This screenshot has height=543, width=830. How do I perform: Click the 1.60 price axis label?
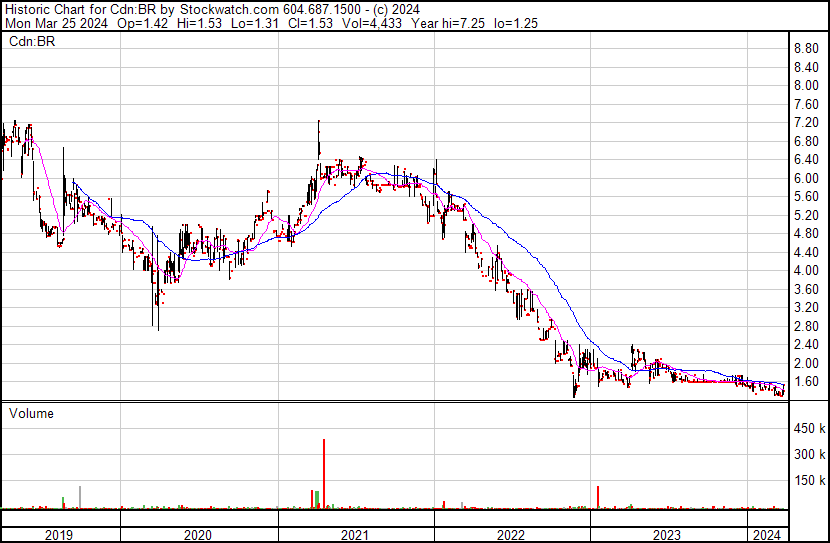pos(806,382)
